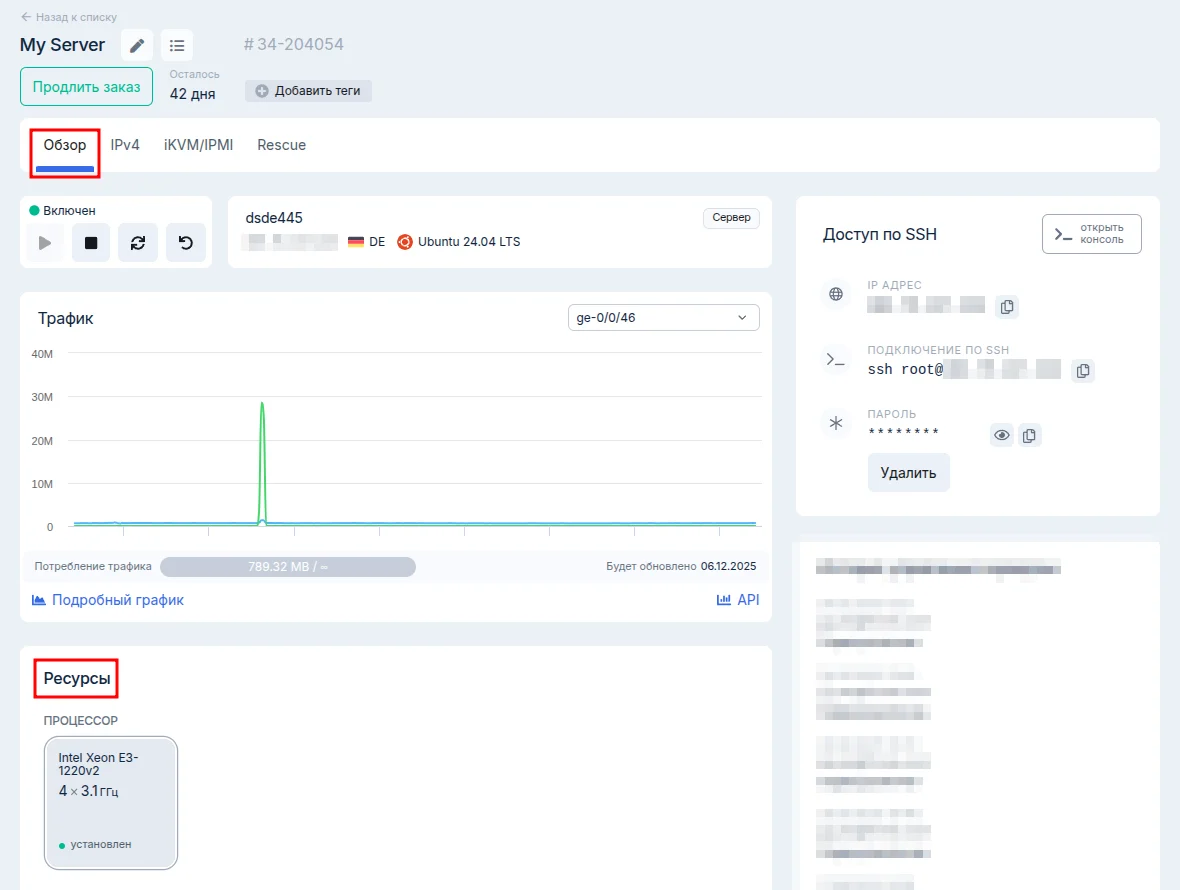Select the Intel Xeon E3-1220v2 processor card

tap(111, 803)
